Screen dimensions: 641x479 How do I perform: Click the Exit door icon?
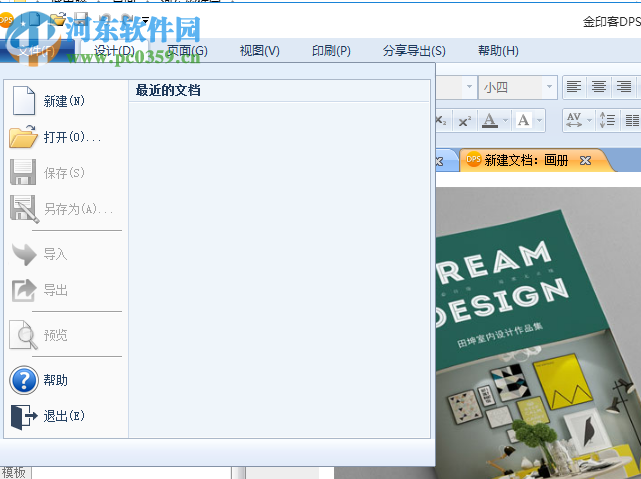(24, 416)
